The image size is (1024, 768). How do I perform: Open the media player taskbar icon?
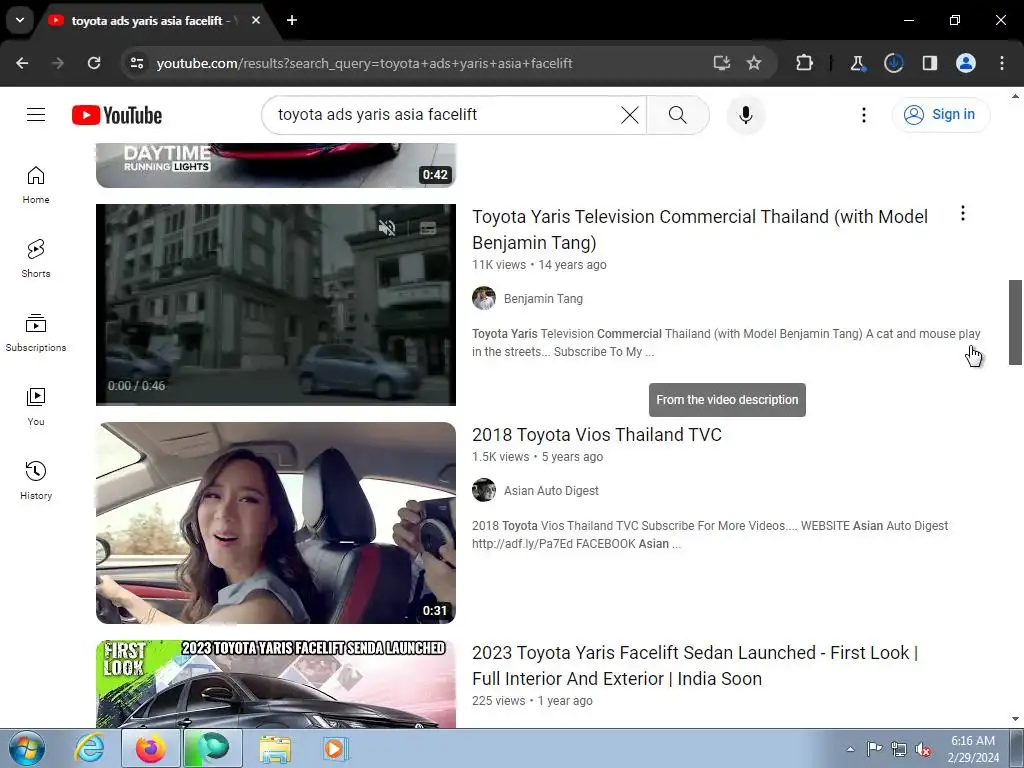[336, 748]
